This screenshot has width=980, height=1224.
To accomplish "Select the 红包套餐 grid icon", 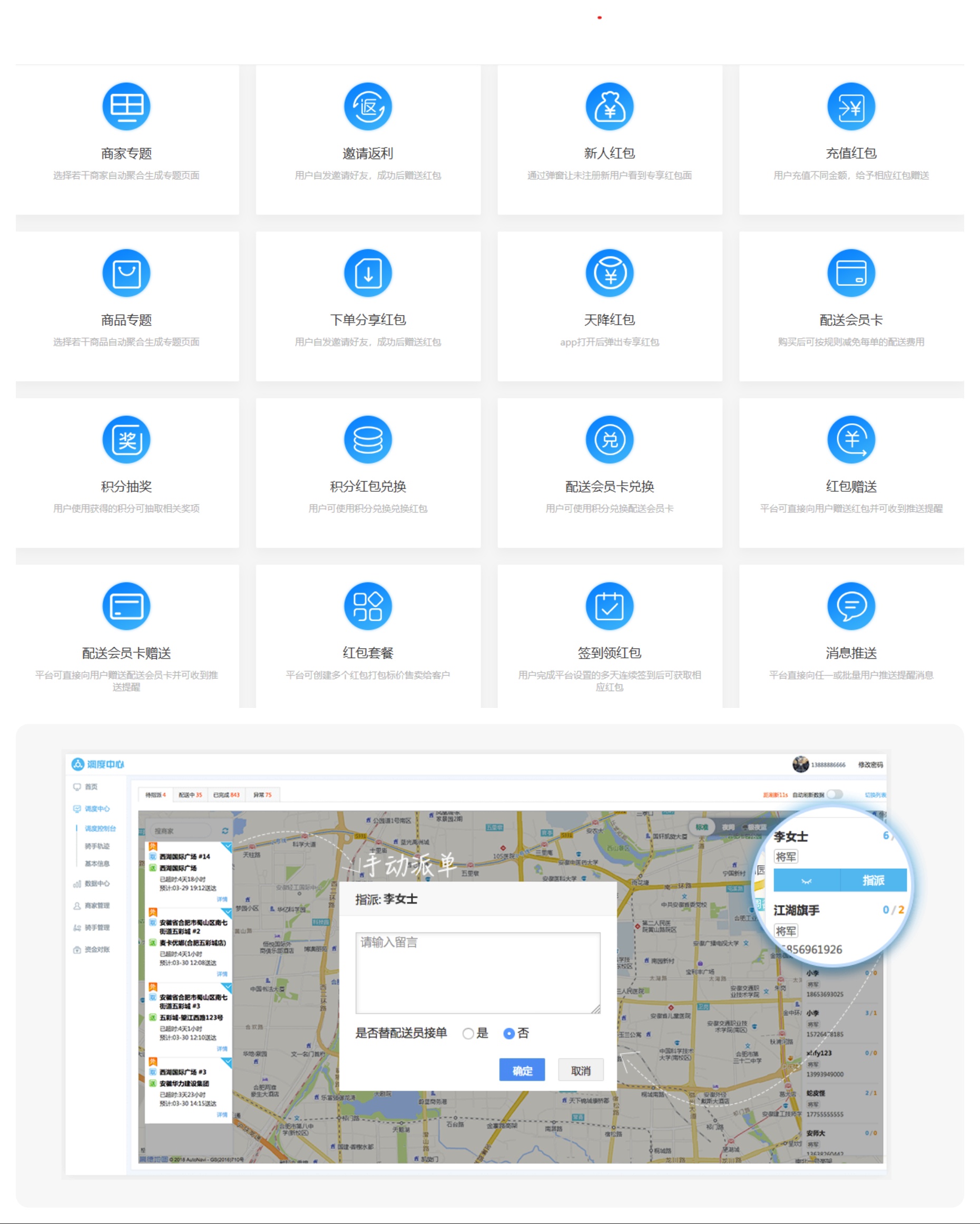I will click(368, 606).
